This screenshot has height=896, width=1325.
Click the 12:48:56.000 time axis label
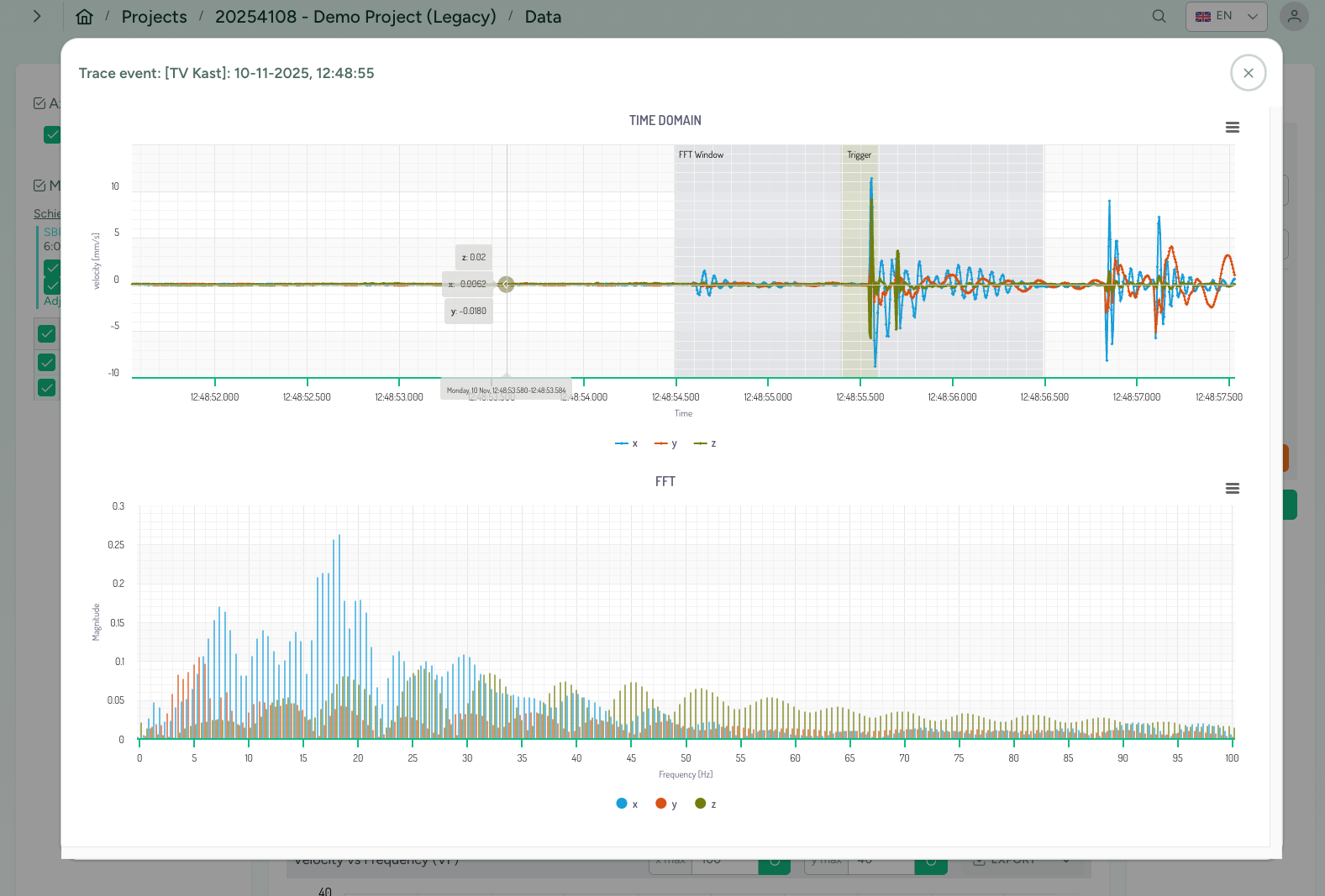coord(952,397)
